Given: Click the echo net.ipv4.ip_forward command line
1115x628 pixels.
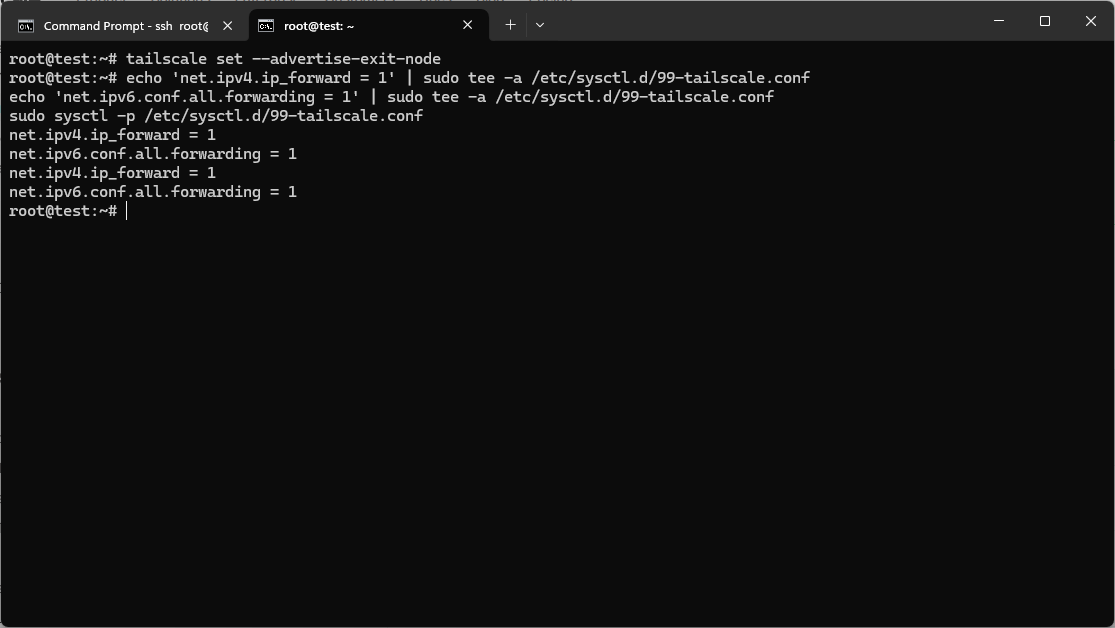Looking at the screenshot, I should pyautogui.click(x=410, y=78).
